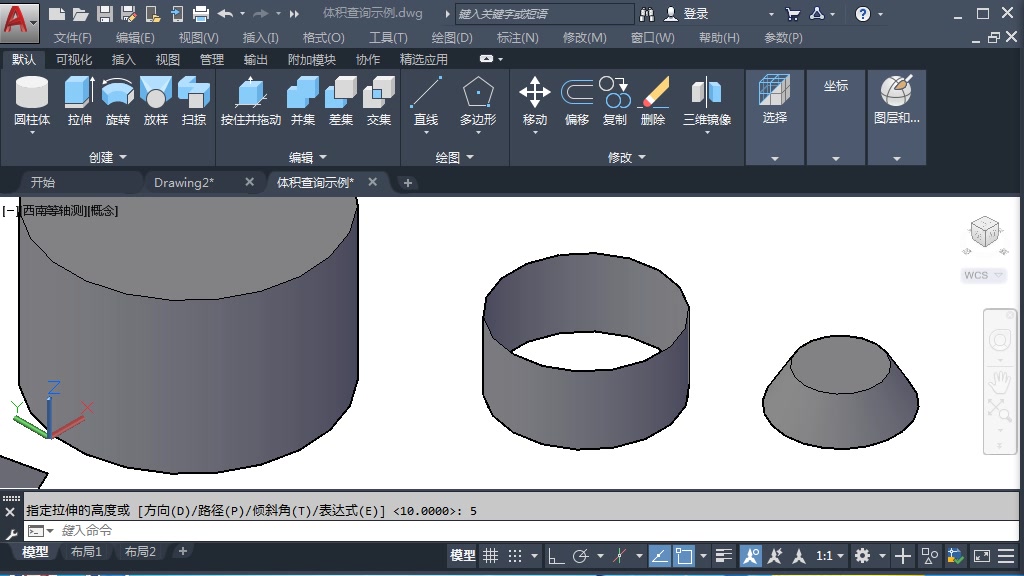Click the ViewCube home corner

click(x=984, y=231)
